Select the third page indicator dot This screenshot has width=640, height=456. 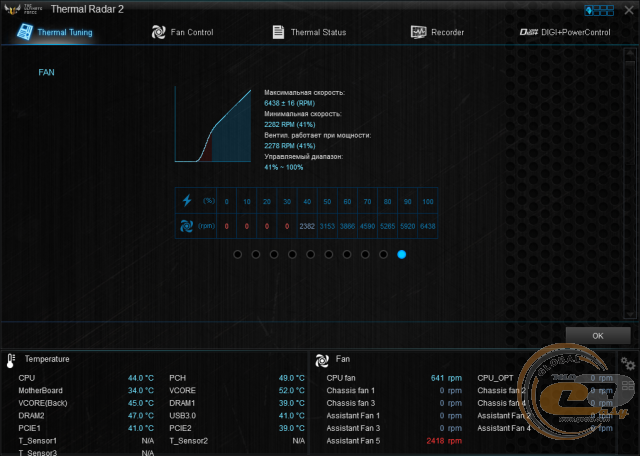click(274, 254)
